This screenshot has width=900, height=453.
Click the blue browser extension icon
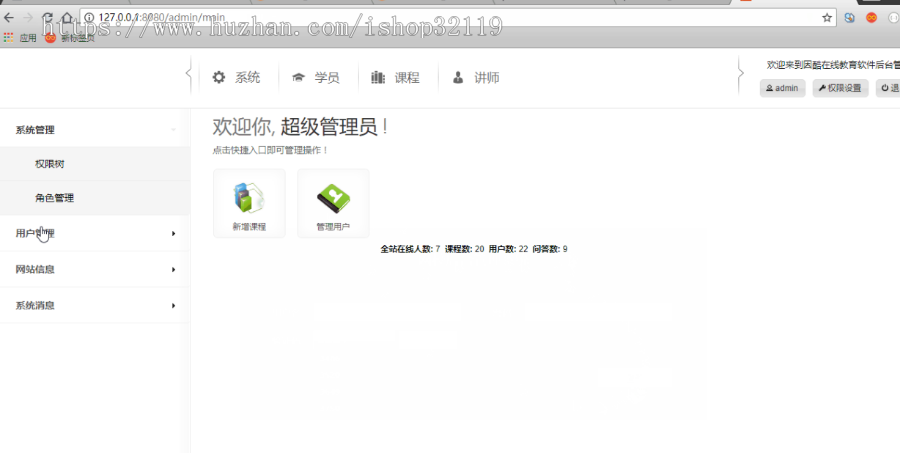click(x=849, y=18)
